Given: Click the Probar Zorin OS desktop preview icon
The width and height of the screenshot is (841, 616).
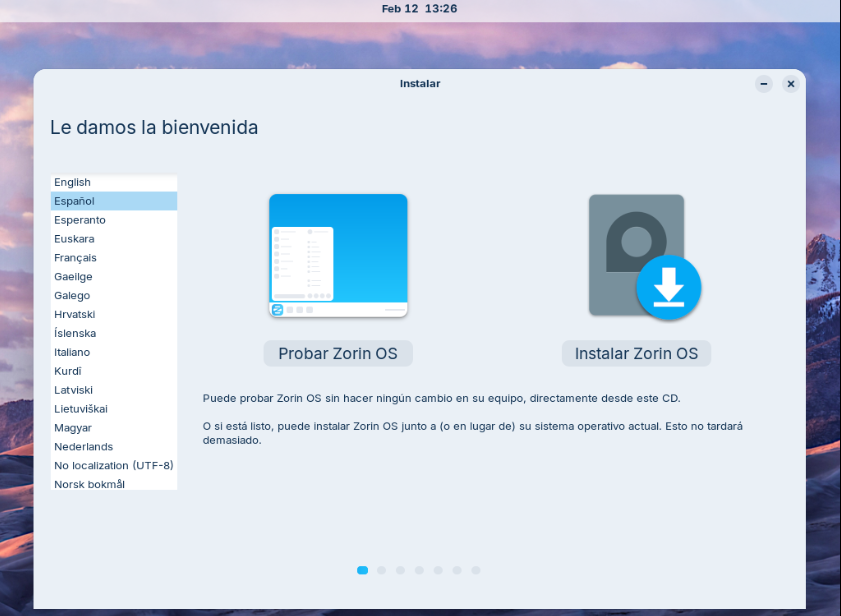Looking at the screenshot, I should click(x=337, y=255).
